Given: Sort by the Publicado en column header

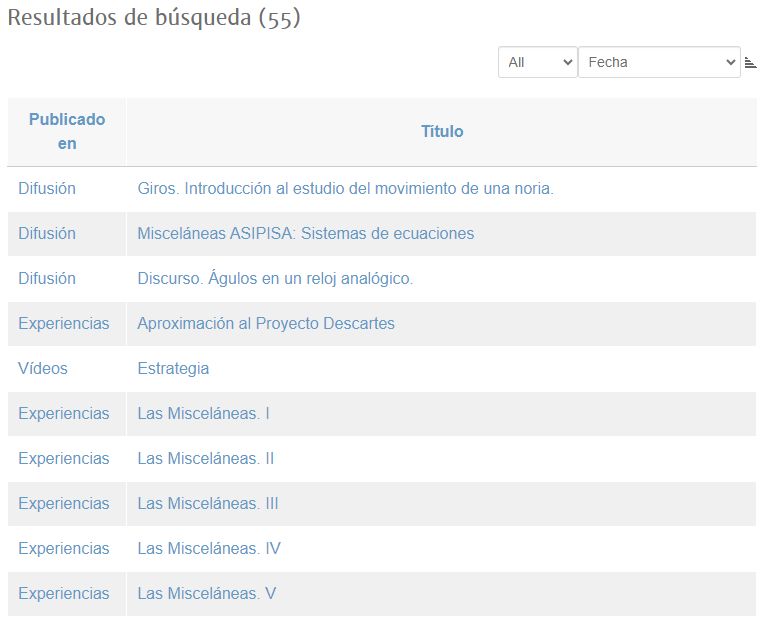Looking at the screenshot, I should pos(67,132).
